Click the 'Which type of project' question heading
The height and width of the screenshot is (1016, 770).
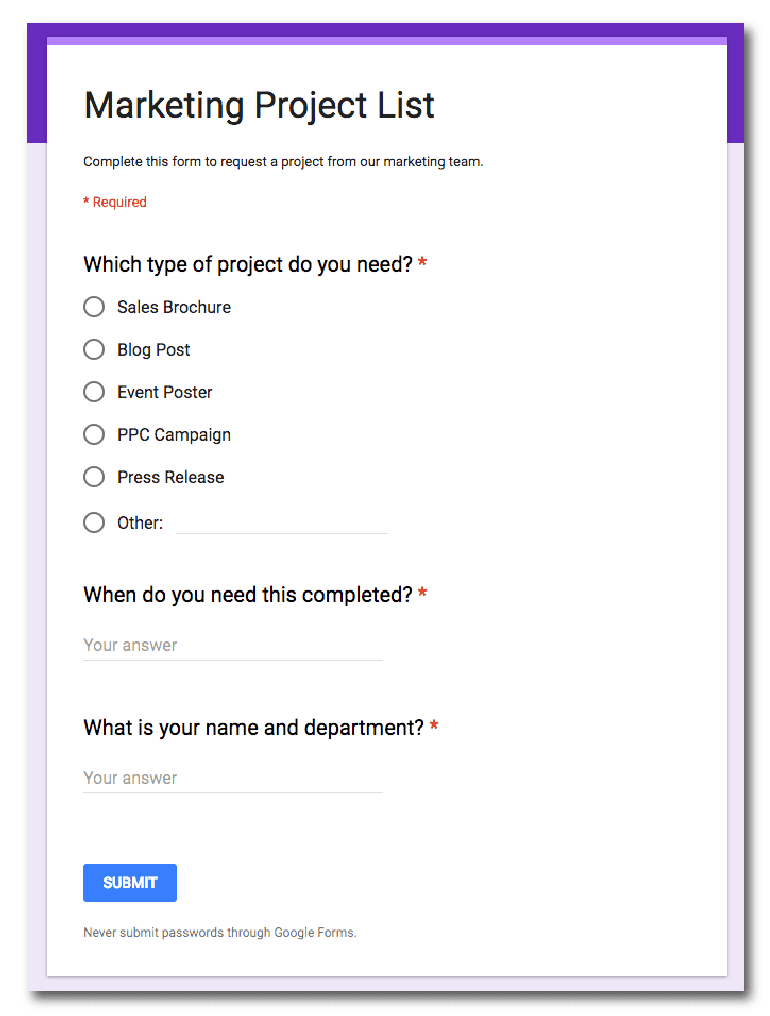[247, 265]
